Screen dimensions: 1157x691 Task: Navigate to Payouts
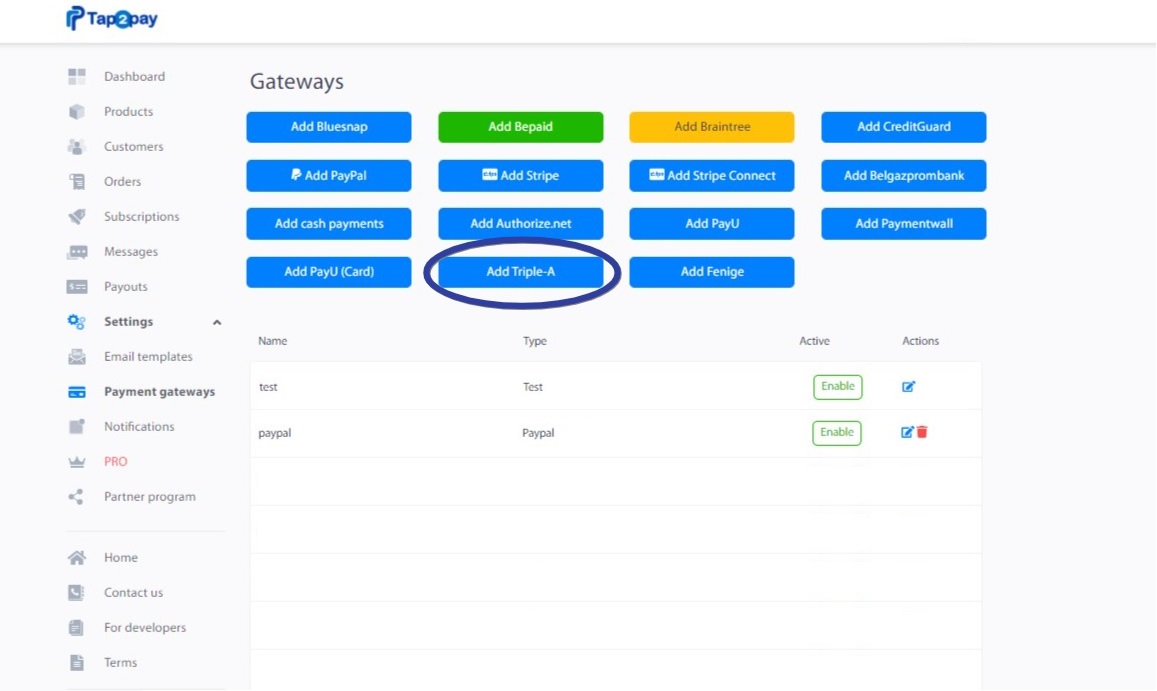[125, 286]
